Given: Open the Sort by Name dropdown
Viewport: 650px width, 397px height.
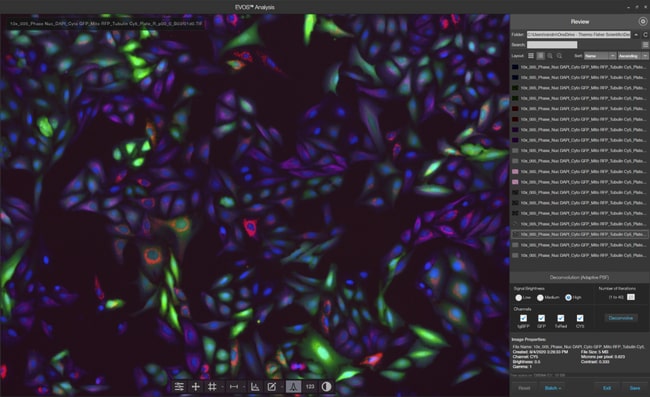Looking at the screenshot, I should click(x=600, y=56).
